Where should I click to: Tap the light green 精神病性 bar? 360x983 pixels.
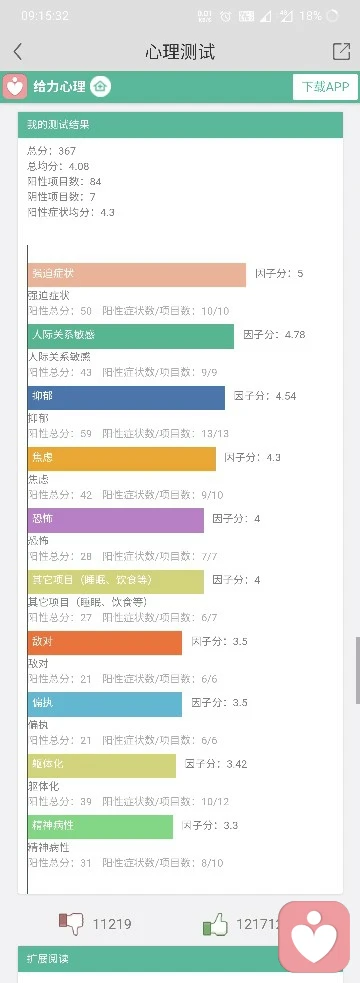tap(100, 827)
